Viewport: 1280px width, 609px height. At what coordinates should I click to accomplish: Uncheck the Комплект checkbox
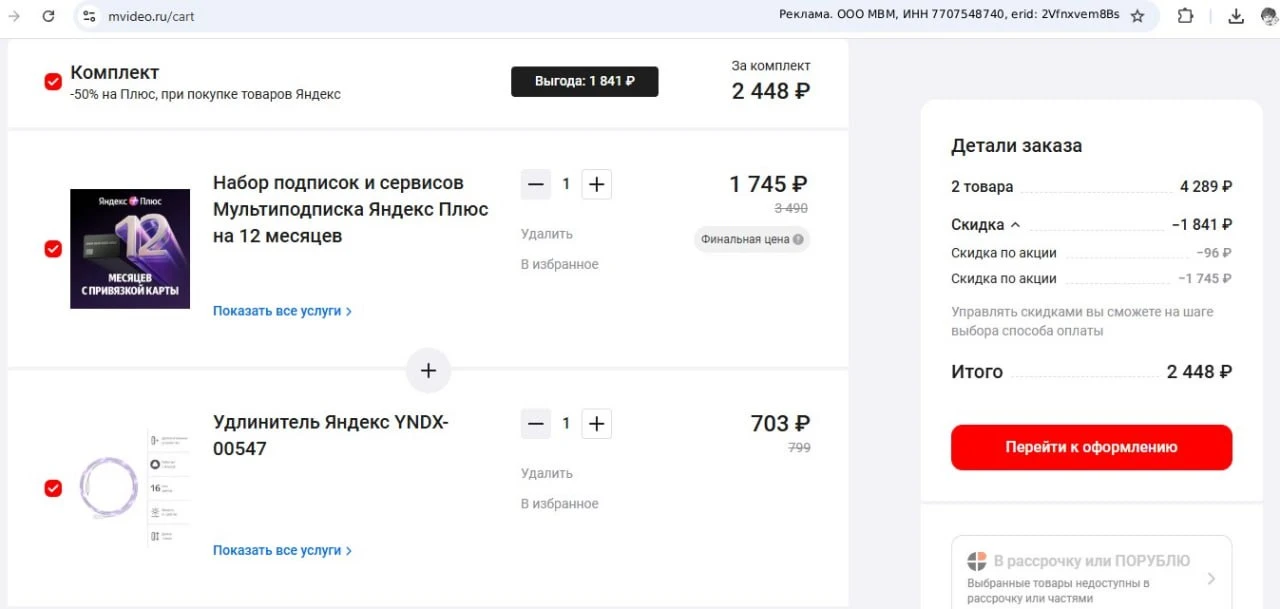[x=53, y=82]
